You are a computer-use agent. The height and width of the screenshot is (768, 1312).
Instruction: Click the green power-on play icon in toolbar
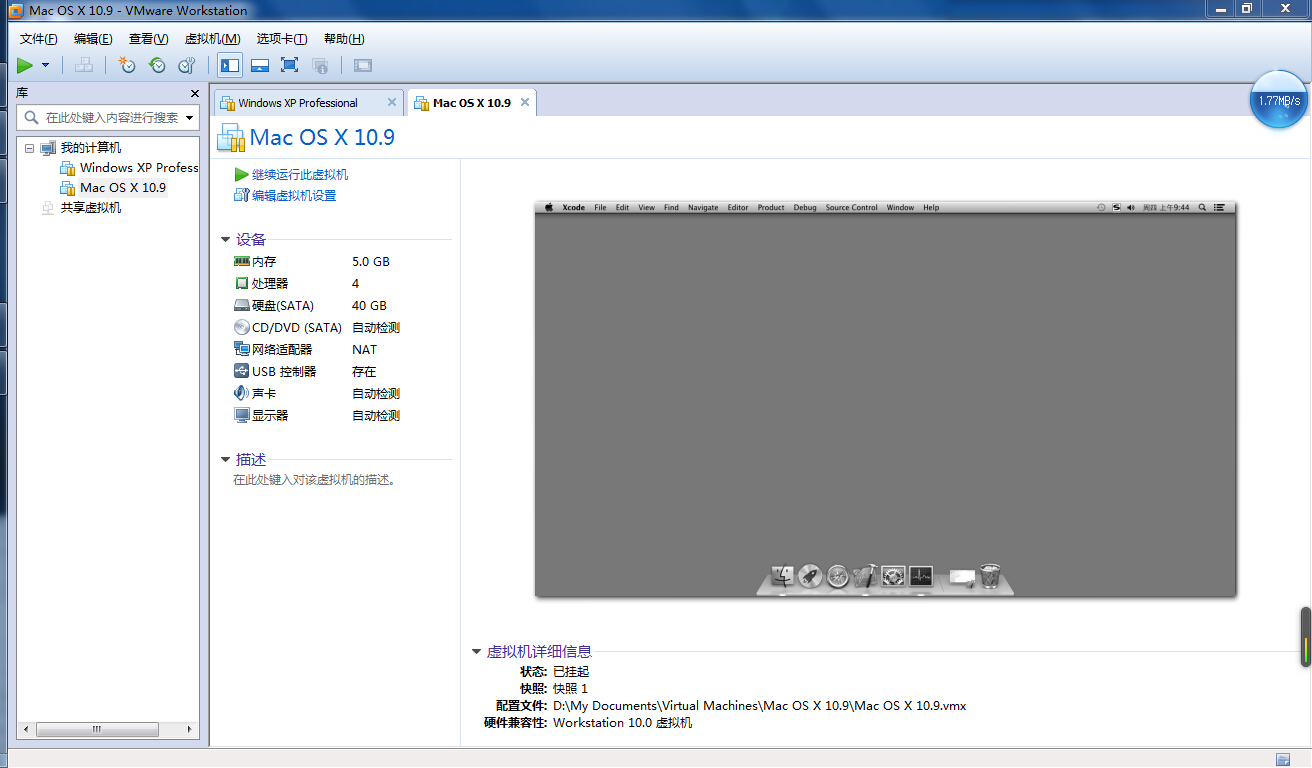coord(25,65)
